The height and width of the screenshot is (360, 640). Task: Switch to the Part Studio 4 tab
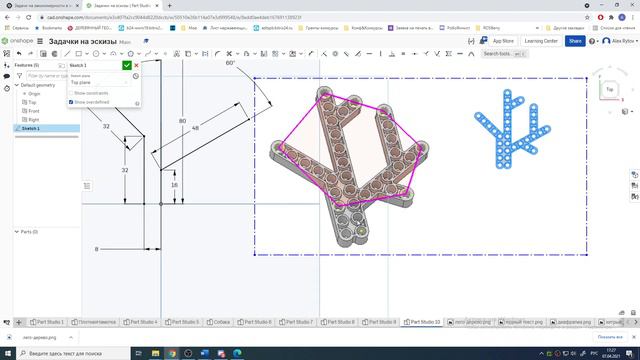[140, 322]
